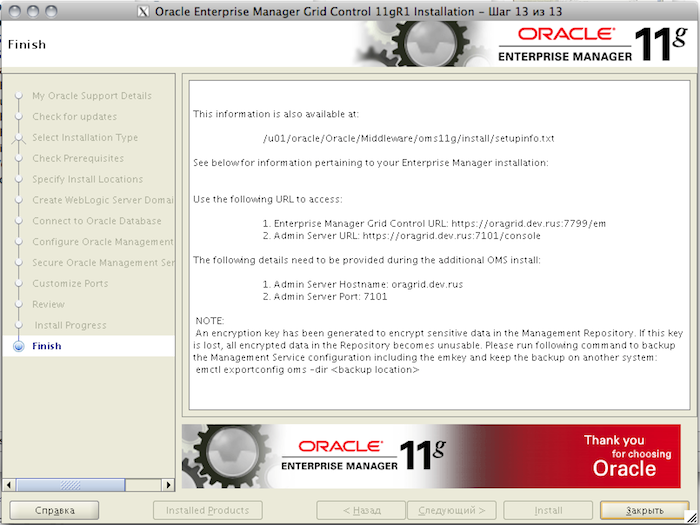This screenshot has height=525, width=700.
Task: Click the X11 icon in the title bar
Action: point(143,11)
